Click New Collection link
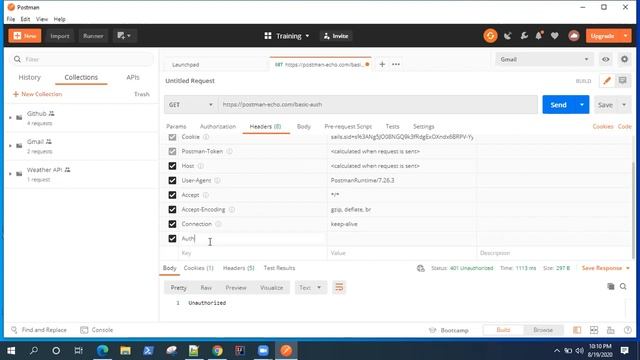 coord(38,94)
